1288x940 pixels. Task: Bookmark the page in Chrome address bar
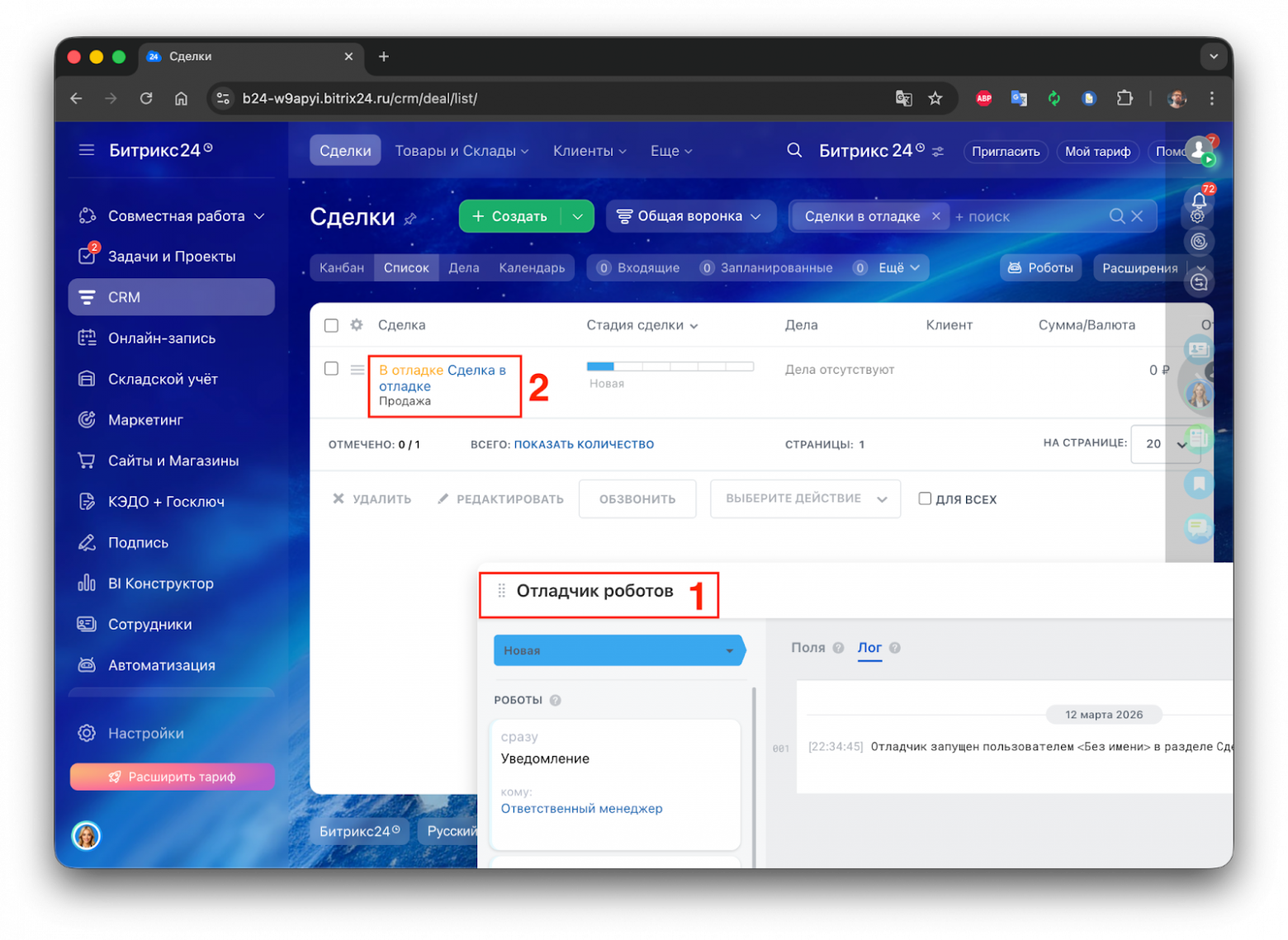point(935,98)
